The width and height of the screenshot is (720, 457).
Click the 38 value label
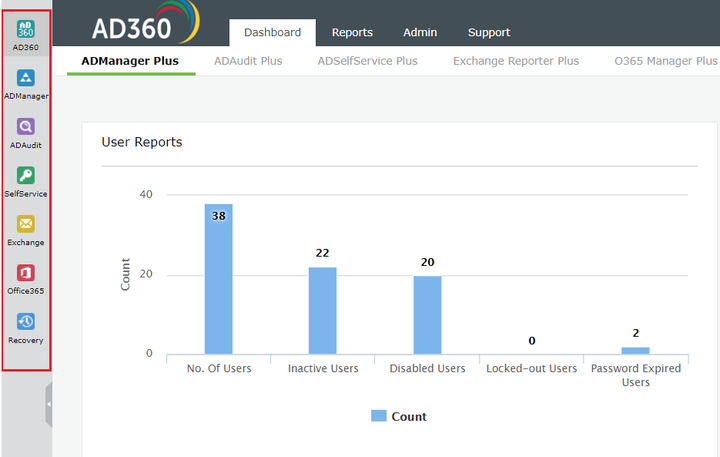tap(219, 216)
